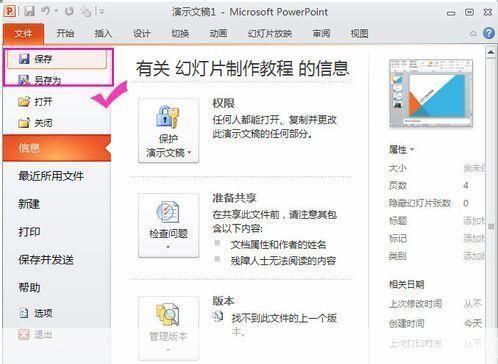The image size is (498, 364).
Task: Click the 选项 document icon
Action: [24, 313]
